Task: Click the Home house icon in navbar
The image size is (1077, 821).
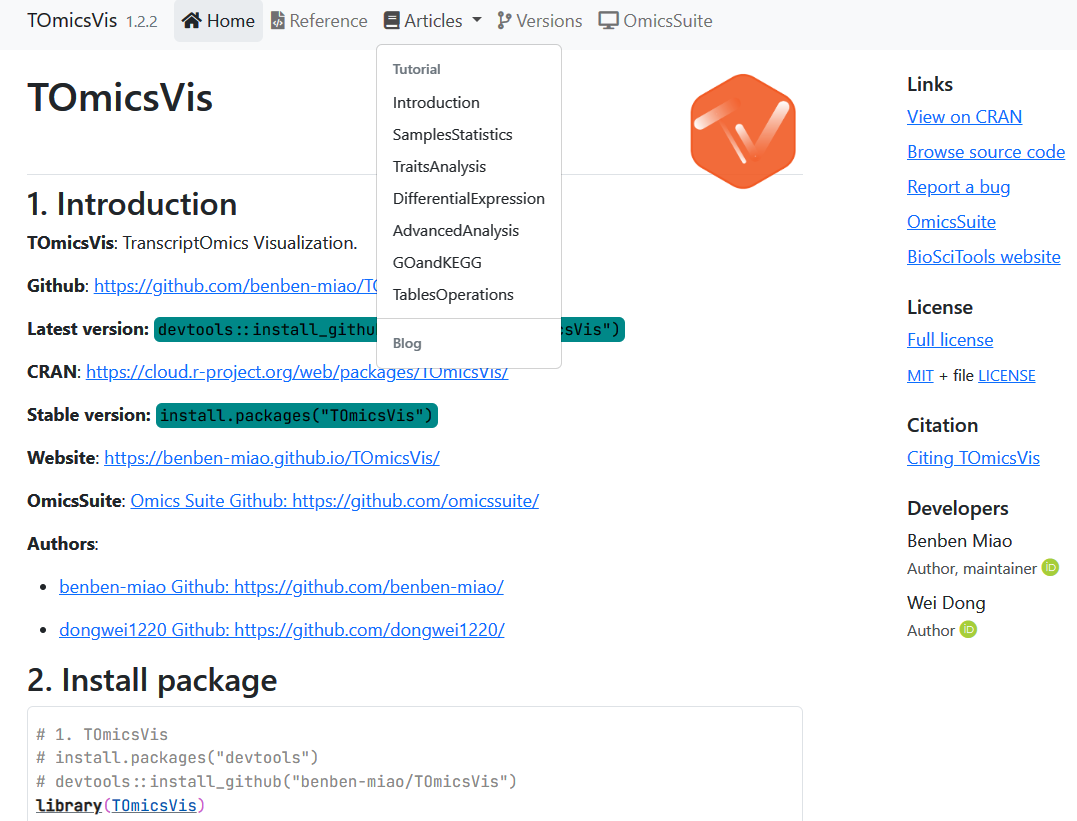Action: tap(192, 21)
